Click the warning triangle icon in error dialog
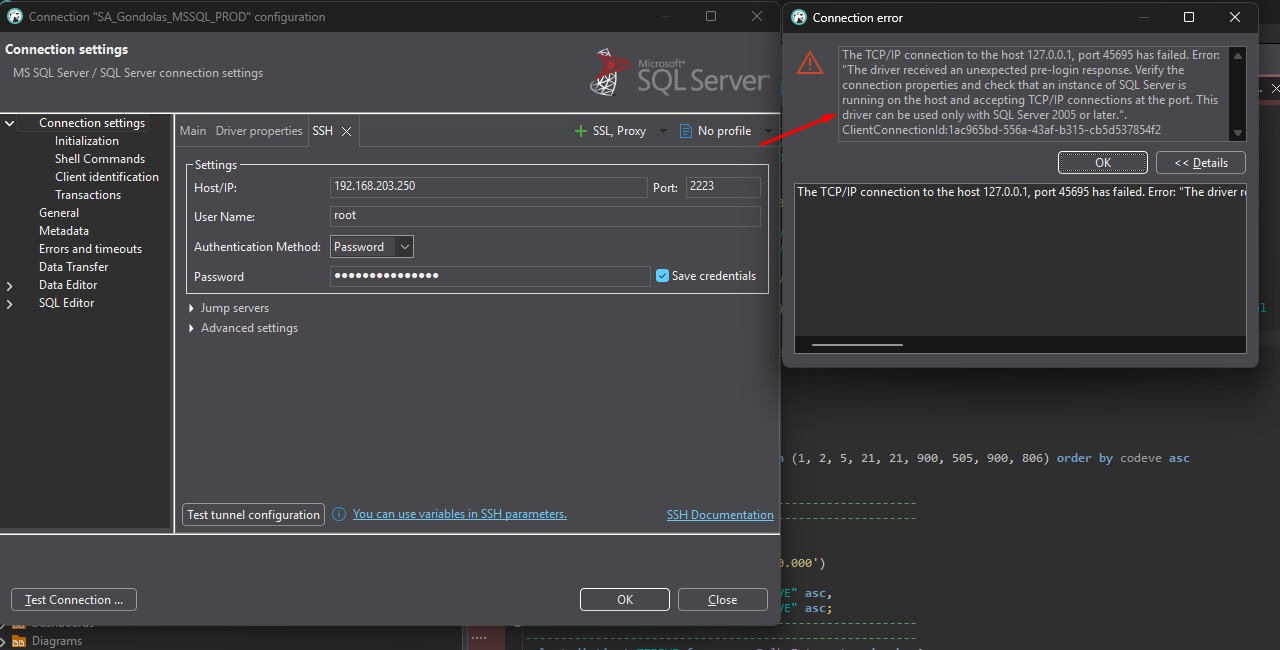This screenshot has height=650, width=1280. (809, 64)
